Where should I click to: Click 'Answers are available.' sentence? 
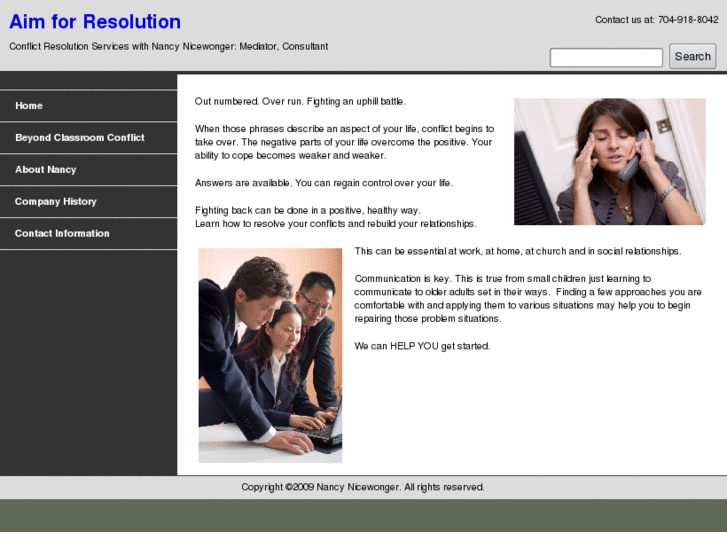tap(323, 183)
